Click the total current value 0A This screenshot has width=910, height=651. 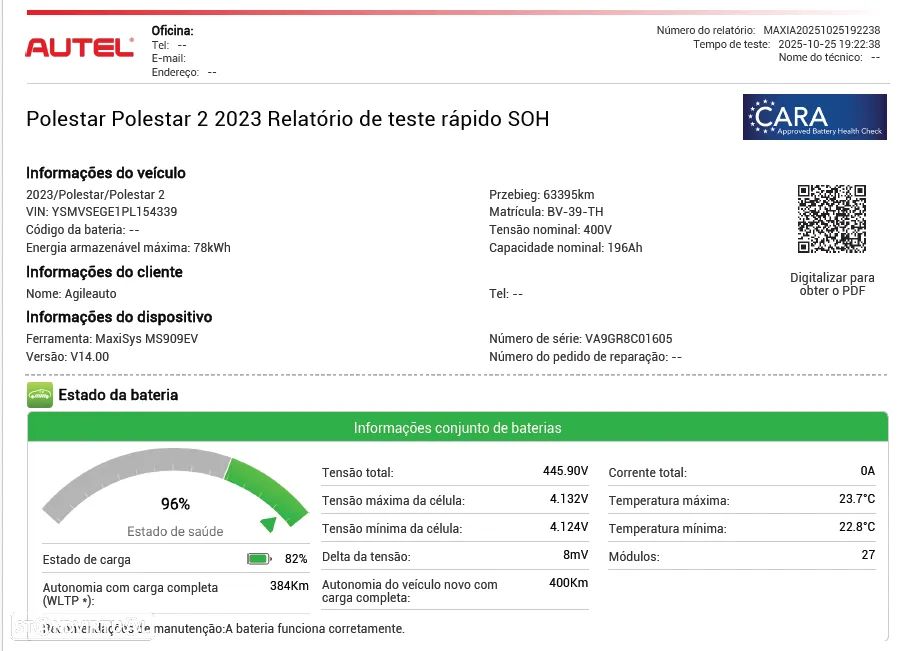[868, 471]
